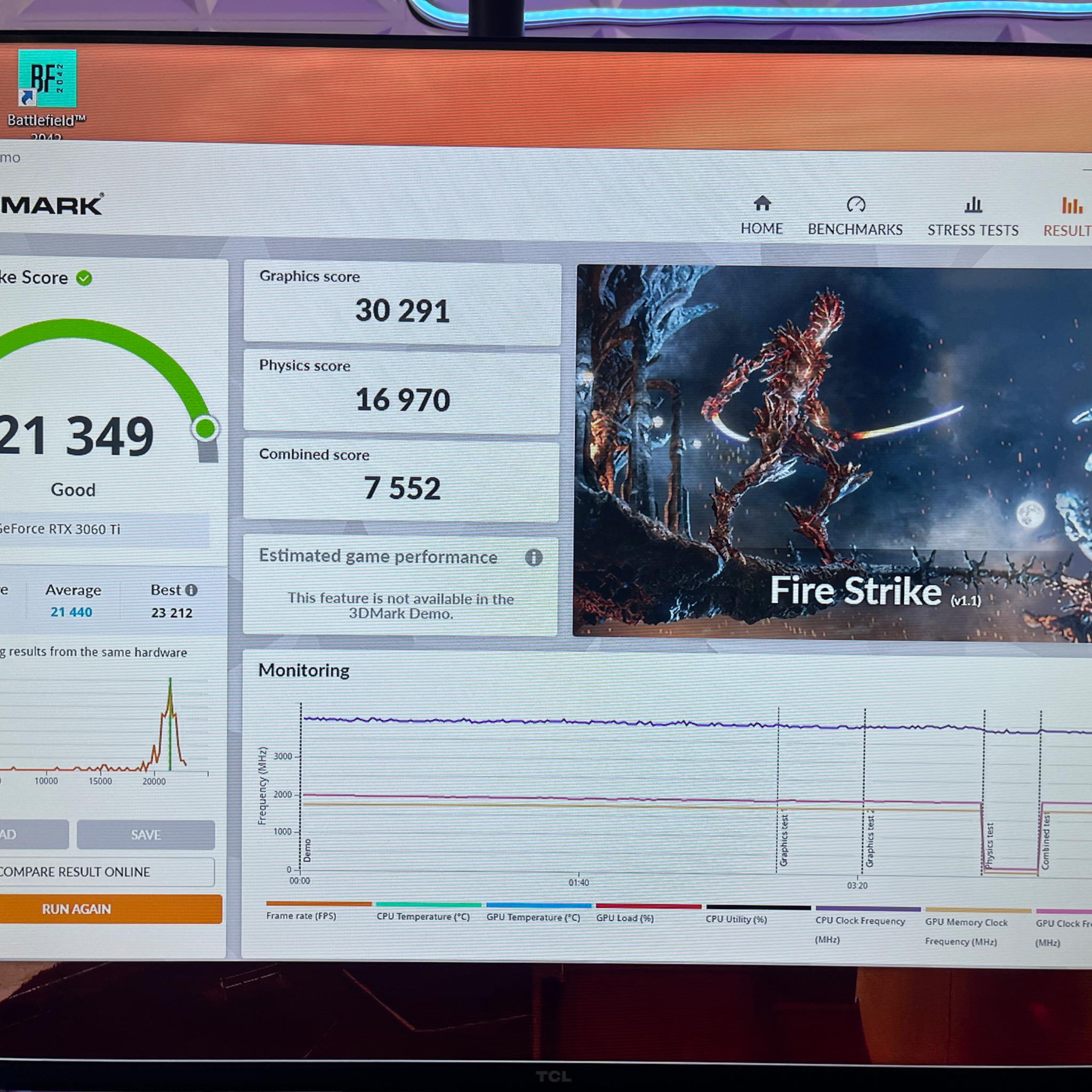The height and width of the screenshot is (1092, 1092).
Task: Click the Best score 23 212
Action: coord(172,613)
